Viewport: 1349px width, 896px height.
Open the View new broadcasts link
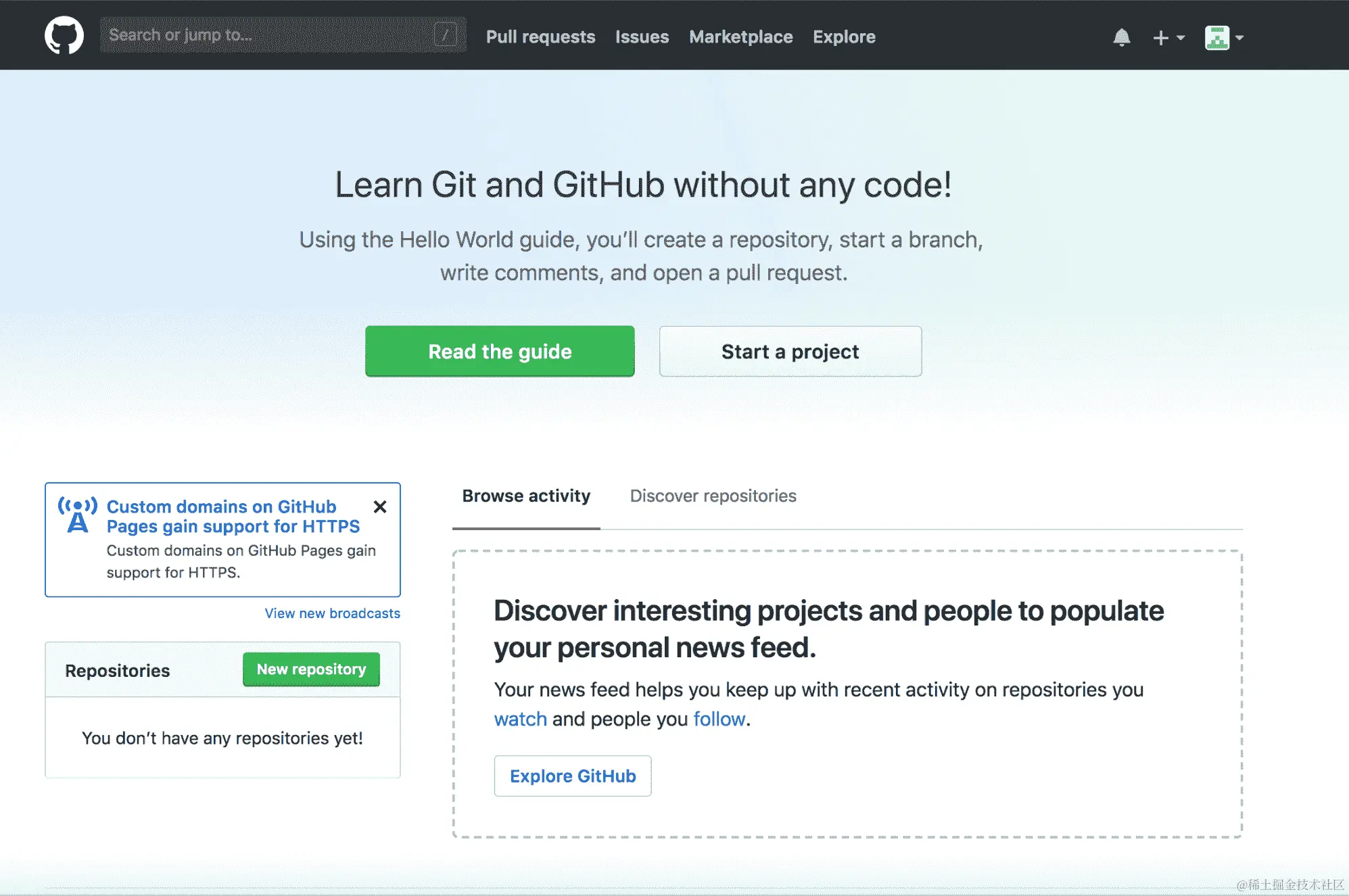[332, 613]
